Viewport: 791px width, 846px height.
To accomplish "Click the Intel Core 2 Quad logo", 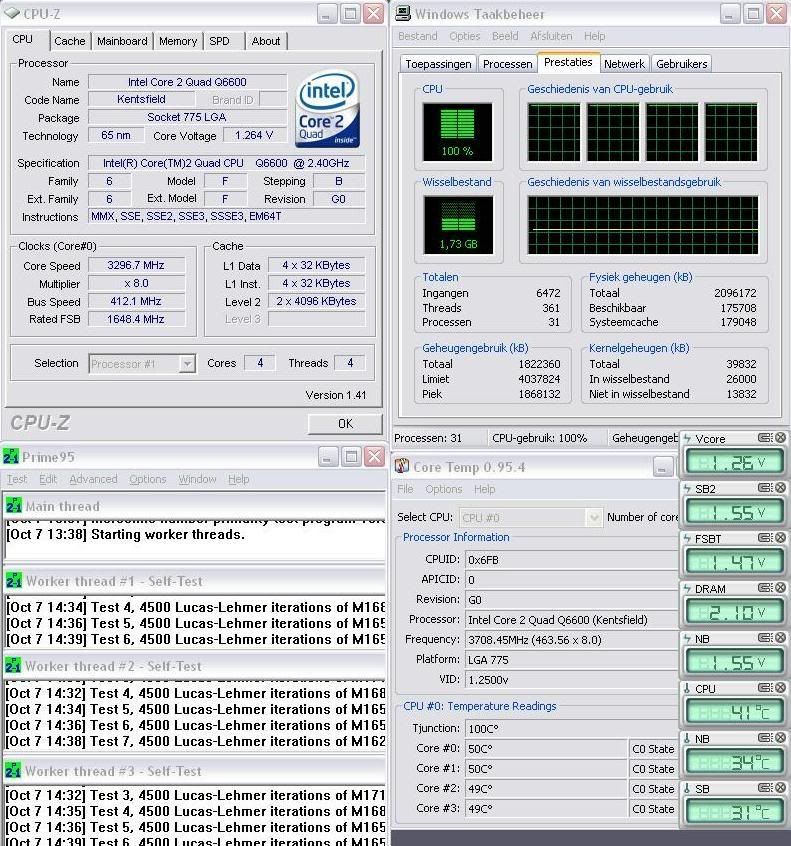I will click(327, 108).
